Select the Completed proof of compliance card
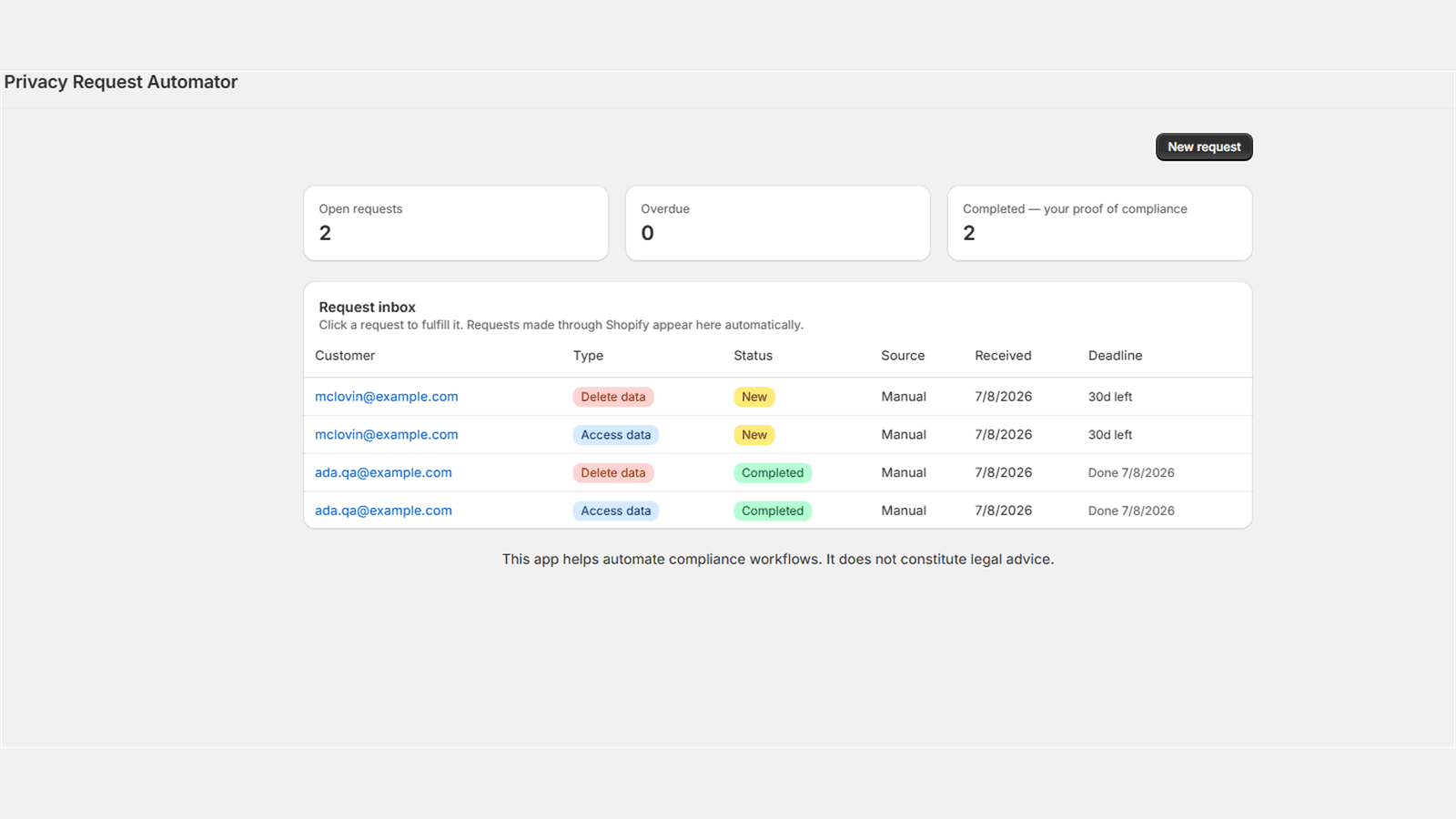The height and width of the screenshot is (819, 1456). [x=1099, y=223]
